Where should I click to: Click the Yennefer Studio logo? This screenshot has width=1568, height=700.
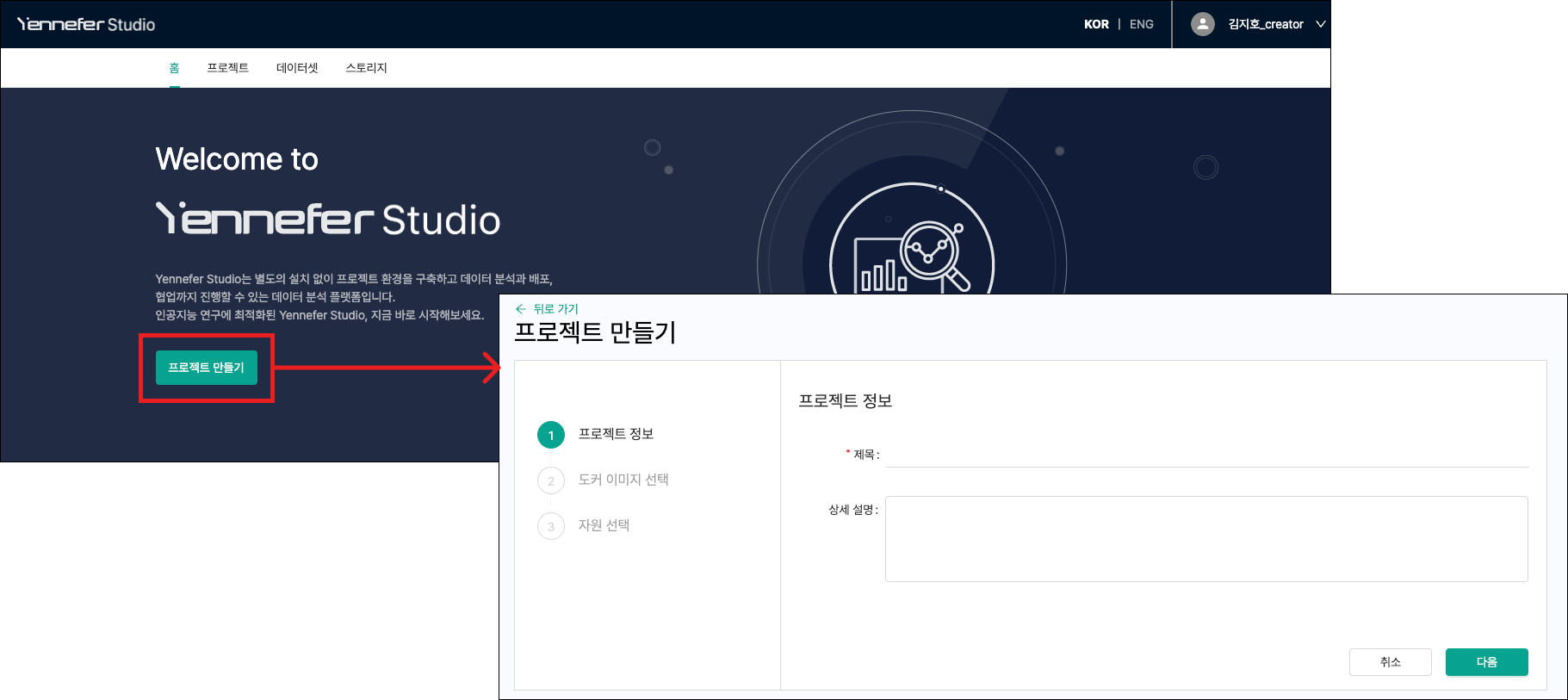(86, 24)
